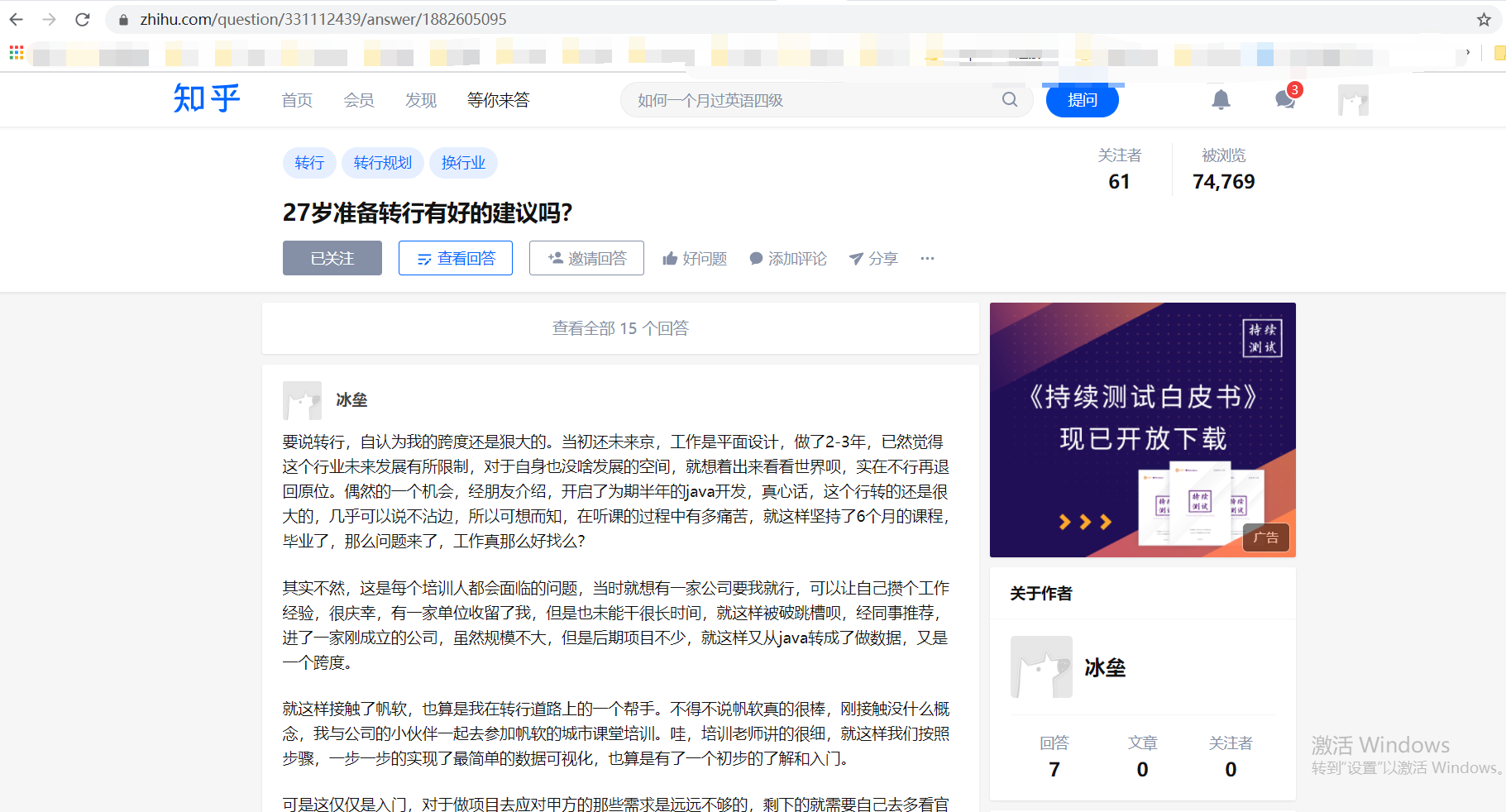Open the notifications bell
The image size is (1506, 812).
point(1221,100)
